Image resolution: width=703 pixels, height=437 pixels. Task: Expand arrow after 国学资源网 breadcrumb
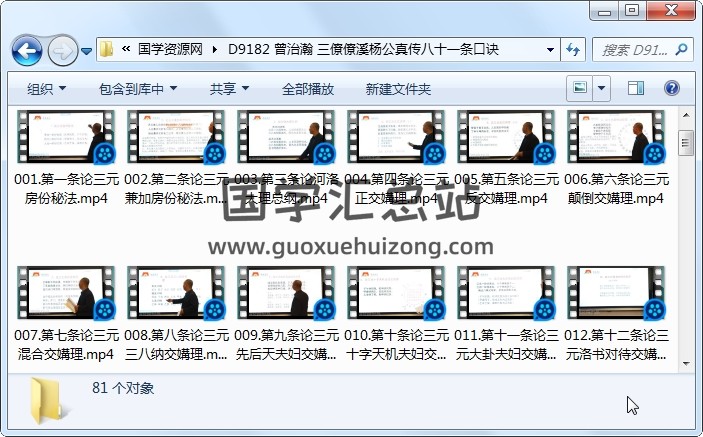[x=215, y=49]
